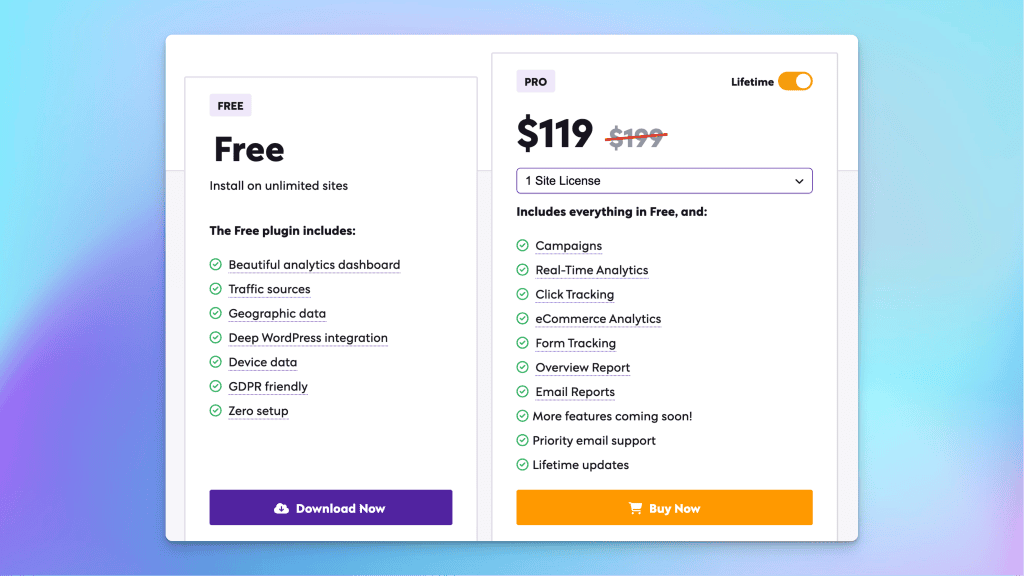This screenshot has width=1024, height=576.
Task: Click checkmark beside Priority email support
Action: pyautogui.click(x=522, y=440)
